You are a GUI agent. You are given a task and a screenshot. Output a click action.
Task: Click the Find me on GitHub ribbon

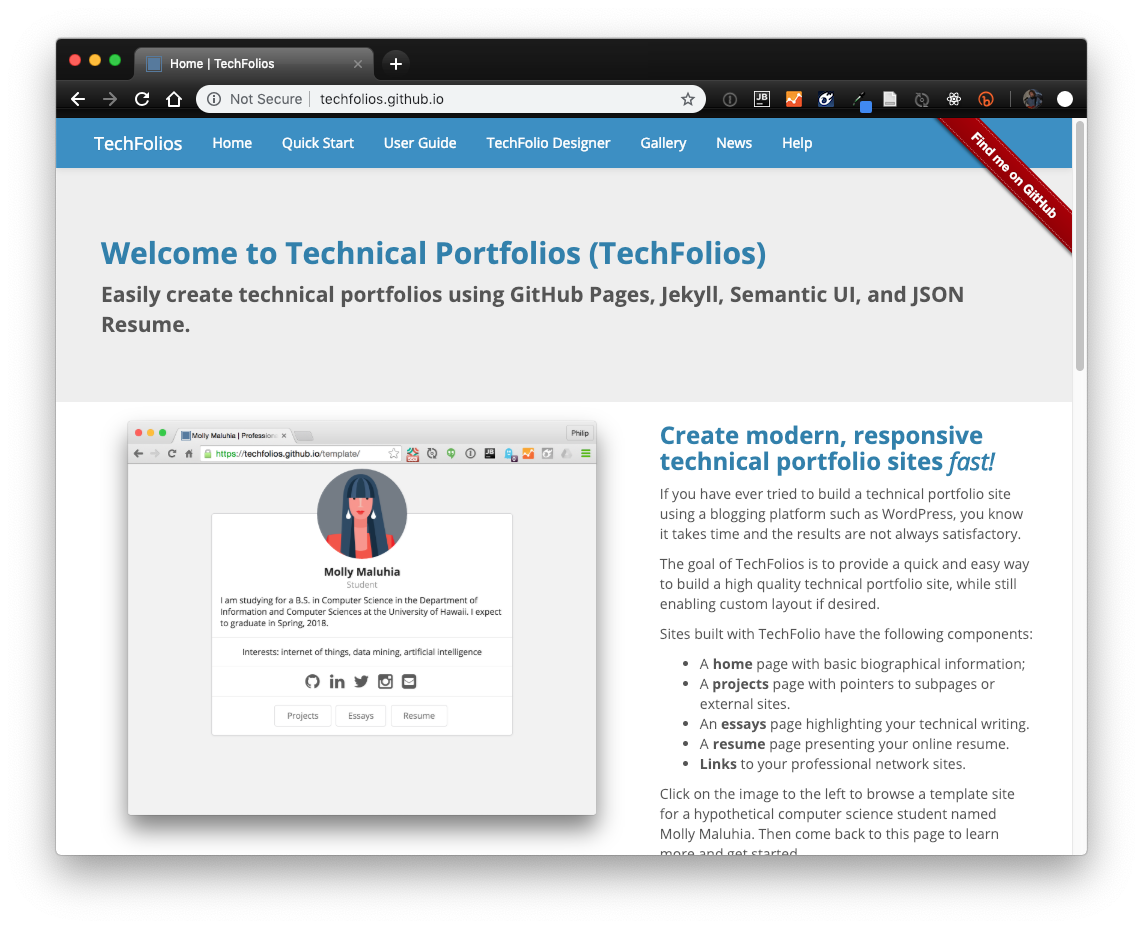coord(1014,176)
